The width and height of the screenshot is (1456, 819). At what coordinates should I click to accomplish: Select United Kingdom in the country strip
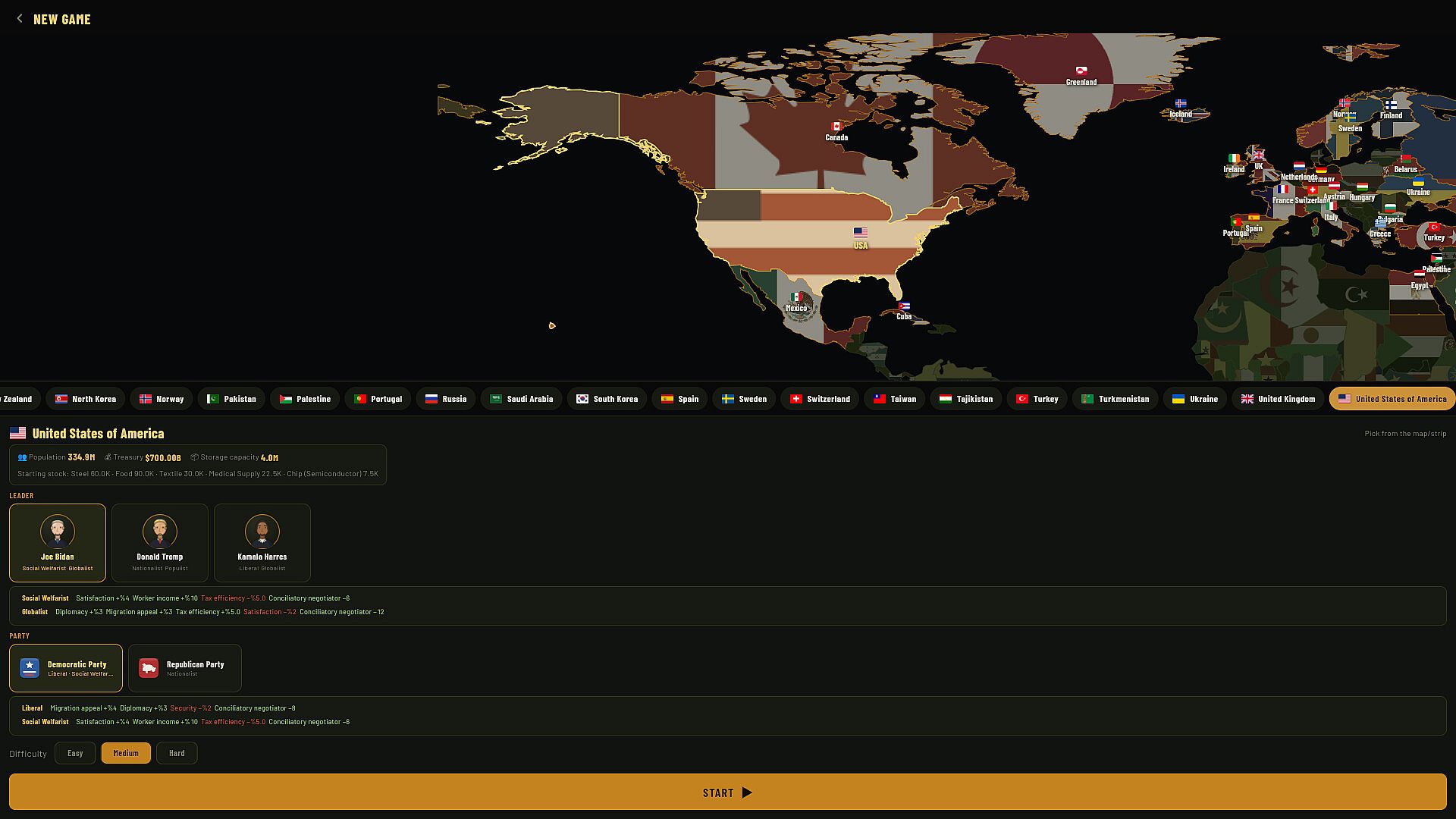click(x=1279, y=399)
